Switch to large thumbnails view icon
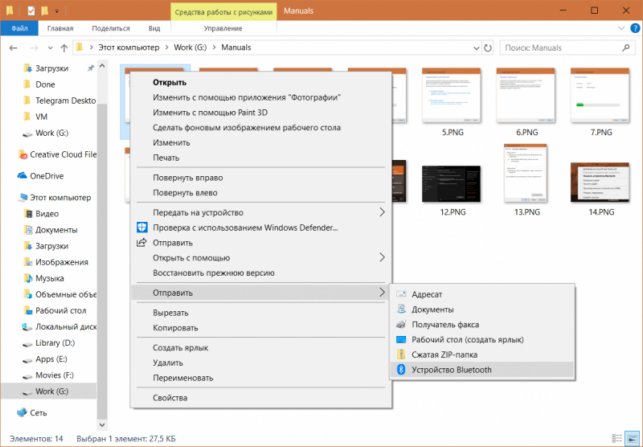Viewport: 643px width, 447px height. pos(632,438)
